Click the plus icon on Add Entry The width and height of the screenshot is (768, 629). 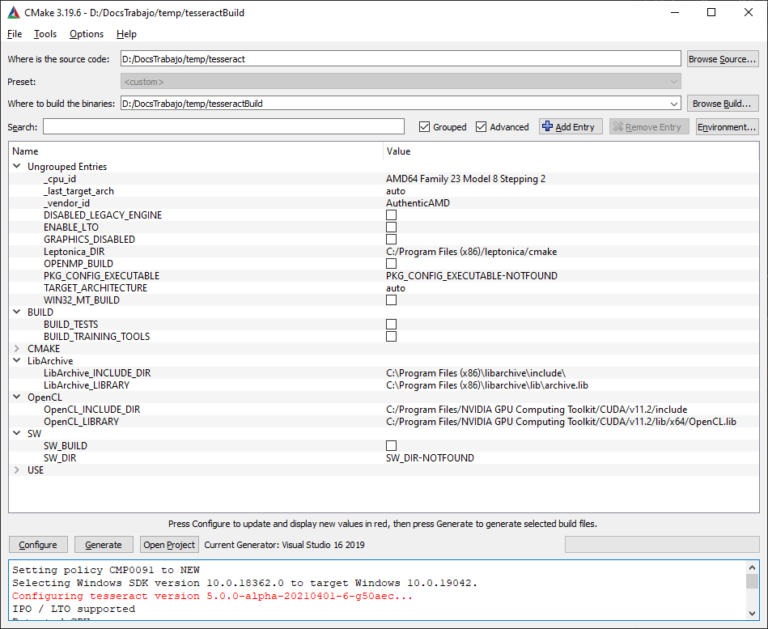pyautogui.click(x=547, y=126)
